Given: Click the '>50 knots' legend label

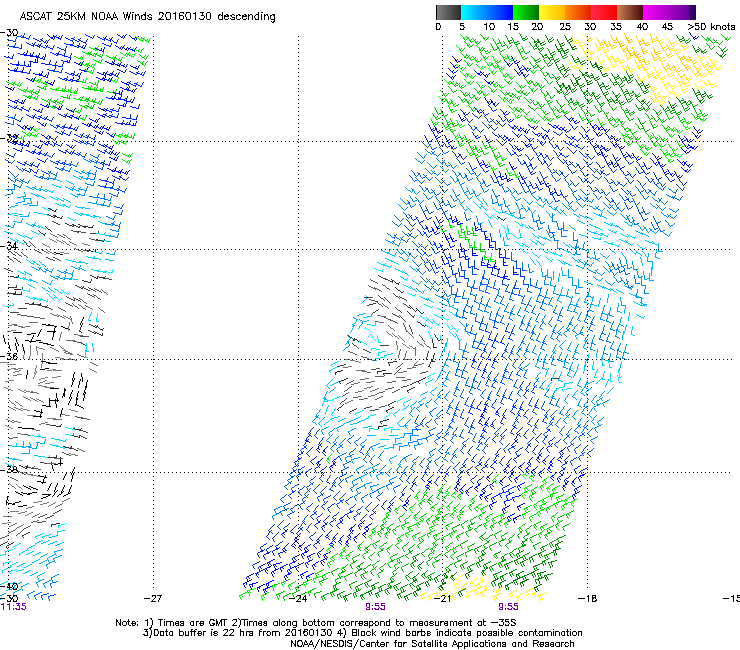Looking at the screenshot, I should [711, 27].
